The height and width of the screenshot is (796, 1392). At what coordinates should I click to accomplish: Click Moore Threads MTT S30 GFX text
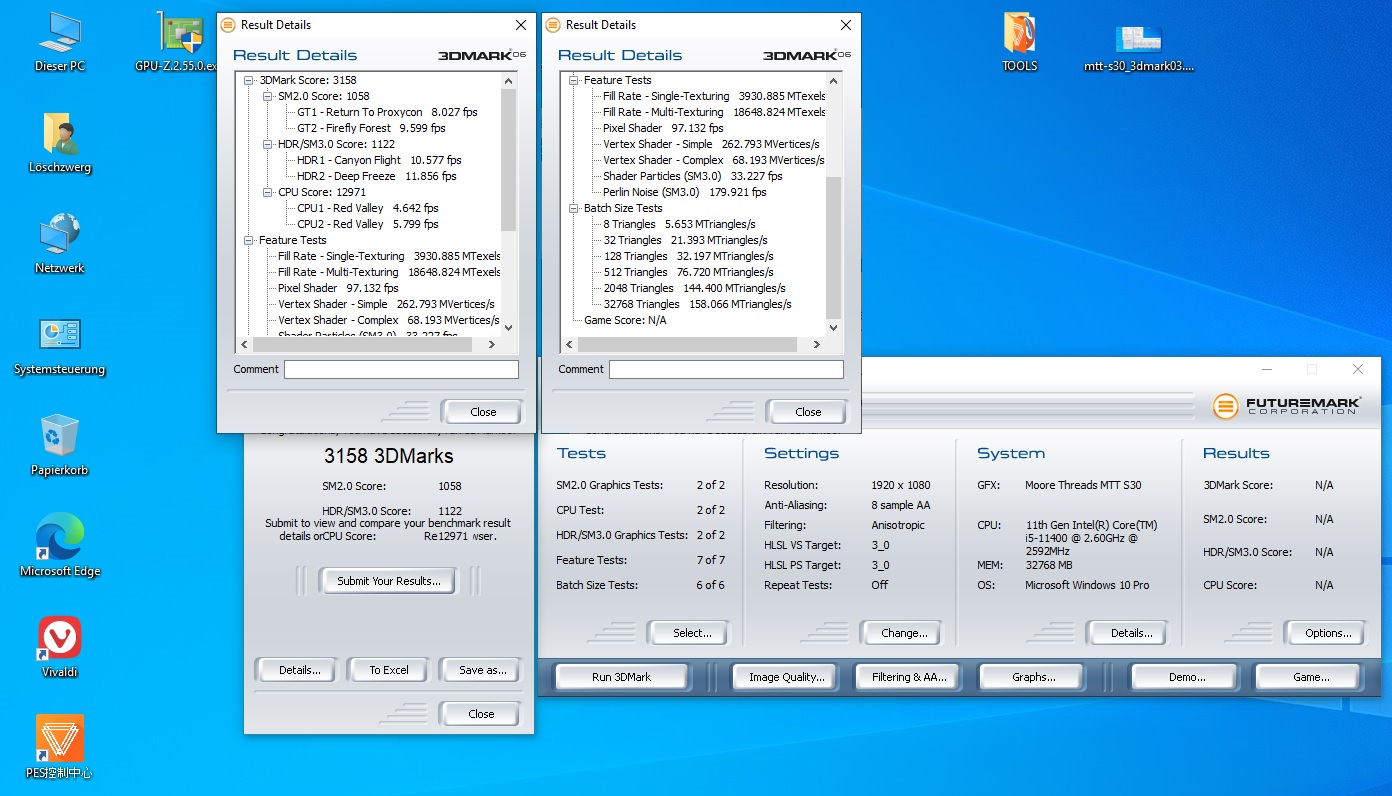point(1083,485)
